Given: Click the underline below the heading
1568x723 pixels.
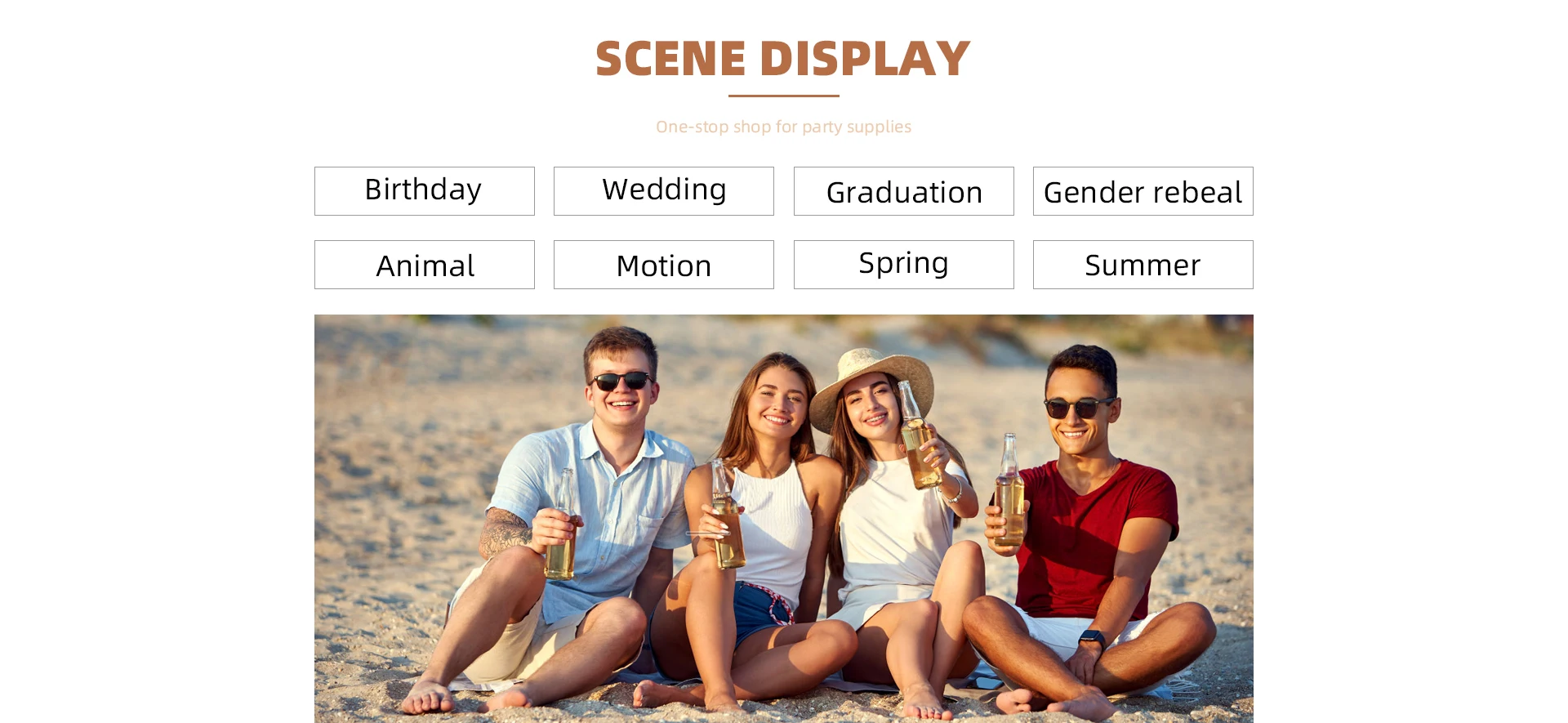Looking at the screenshot, I should coord(784,96).
